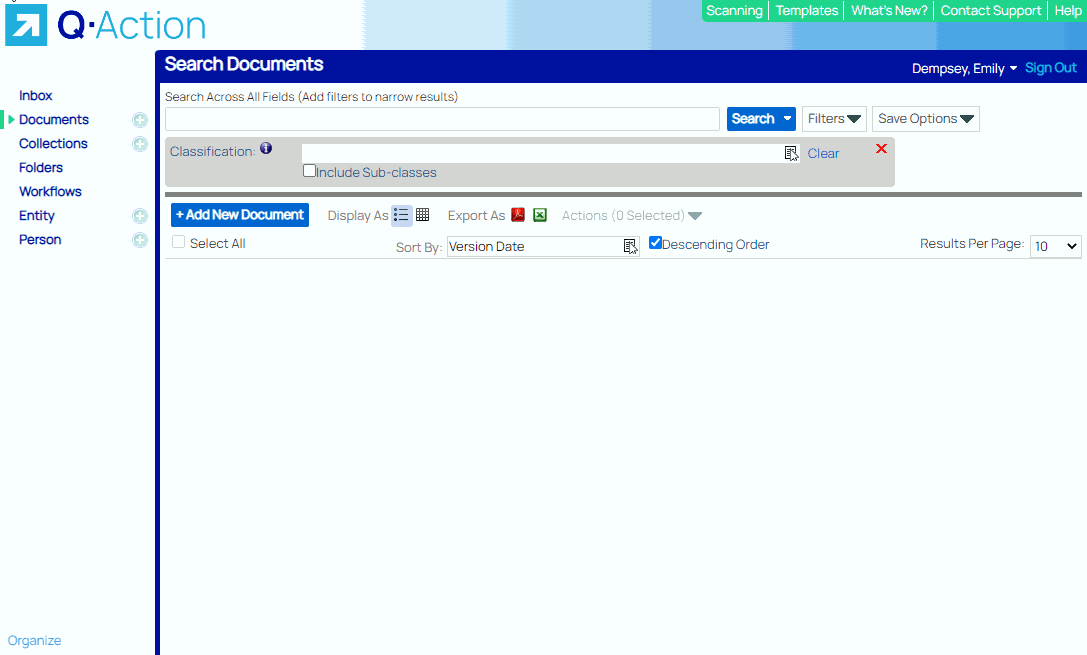This screenshot has height=655, width=1087.
Task: Export results as Excel icon
Action: (x=540, y=215)
